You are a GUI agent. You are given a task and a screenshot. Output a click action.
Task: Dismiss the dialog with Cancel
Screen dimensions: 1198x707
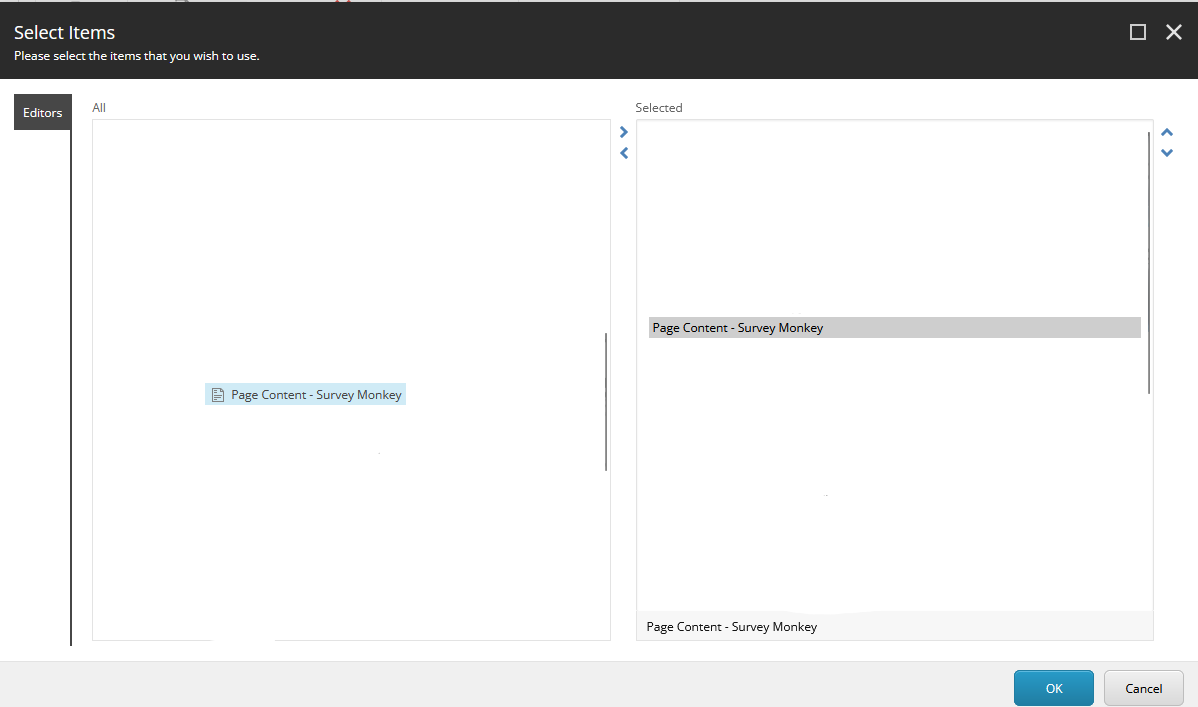click(x=1143, y=688)
